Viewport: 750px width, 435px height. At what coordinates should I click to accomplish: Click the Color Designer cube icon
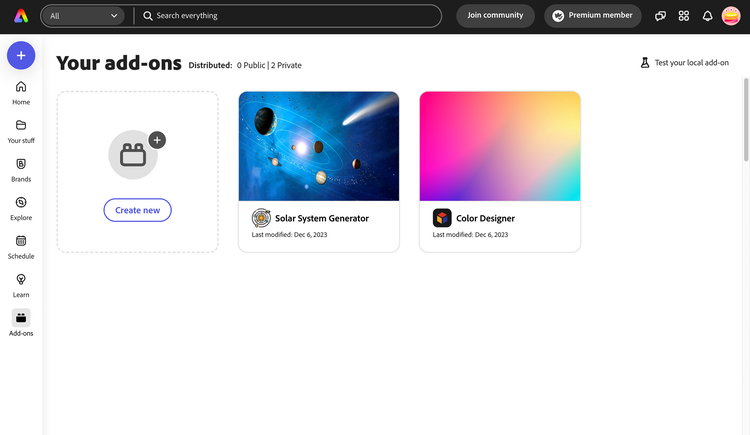pos(442,218)
